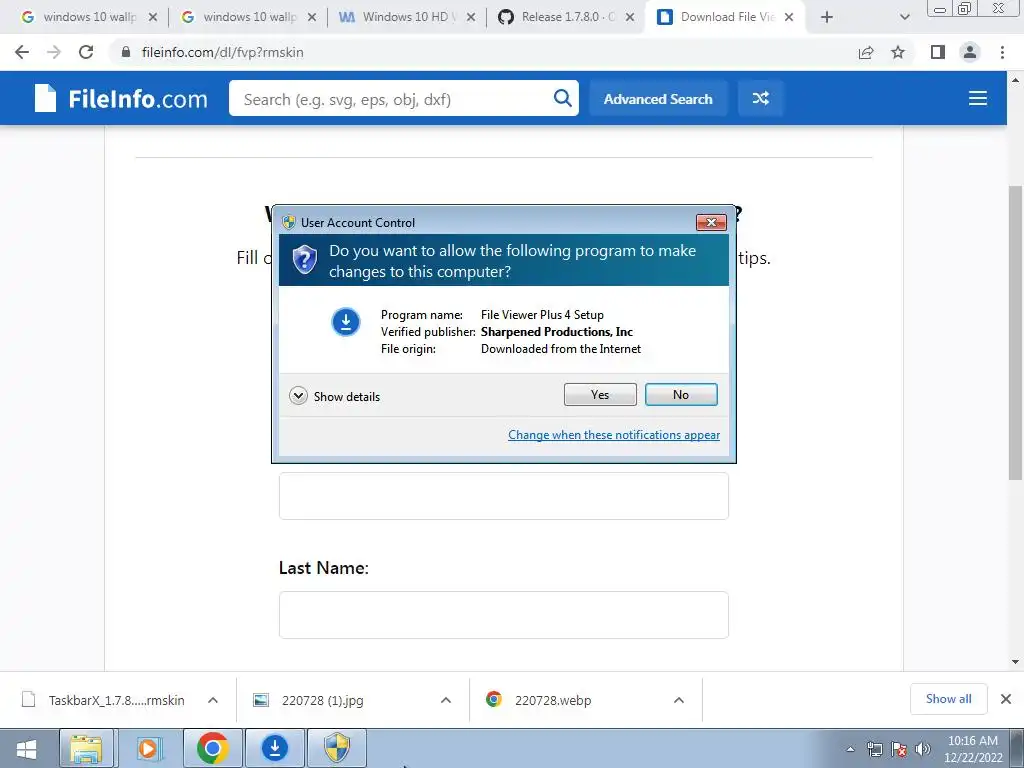Open Chrome profile avatar menu
Screen dimensions: 1024x768
coord(970,52)
